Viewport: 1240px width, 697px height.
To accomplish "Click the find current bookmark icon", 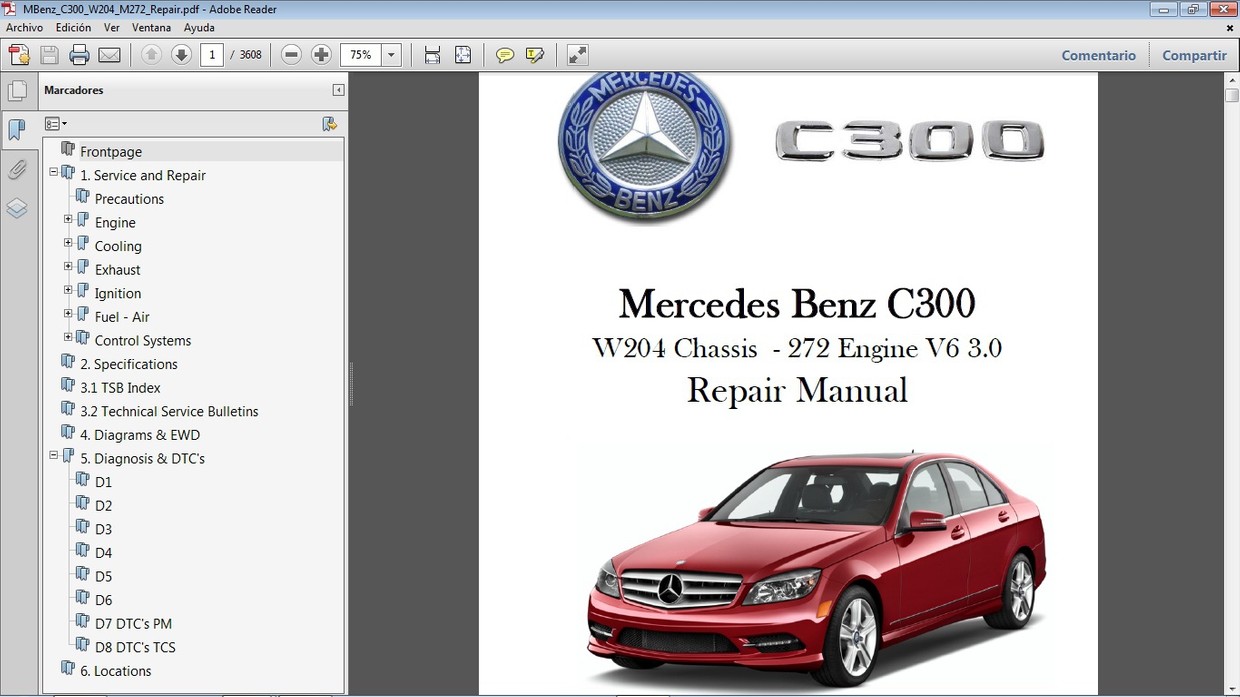I will coord(329,124).
